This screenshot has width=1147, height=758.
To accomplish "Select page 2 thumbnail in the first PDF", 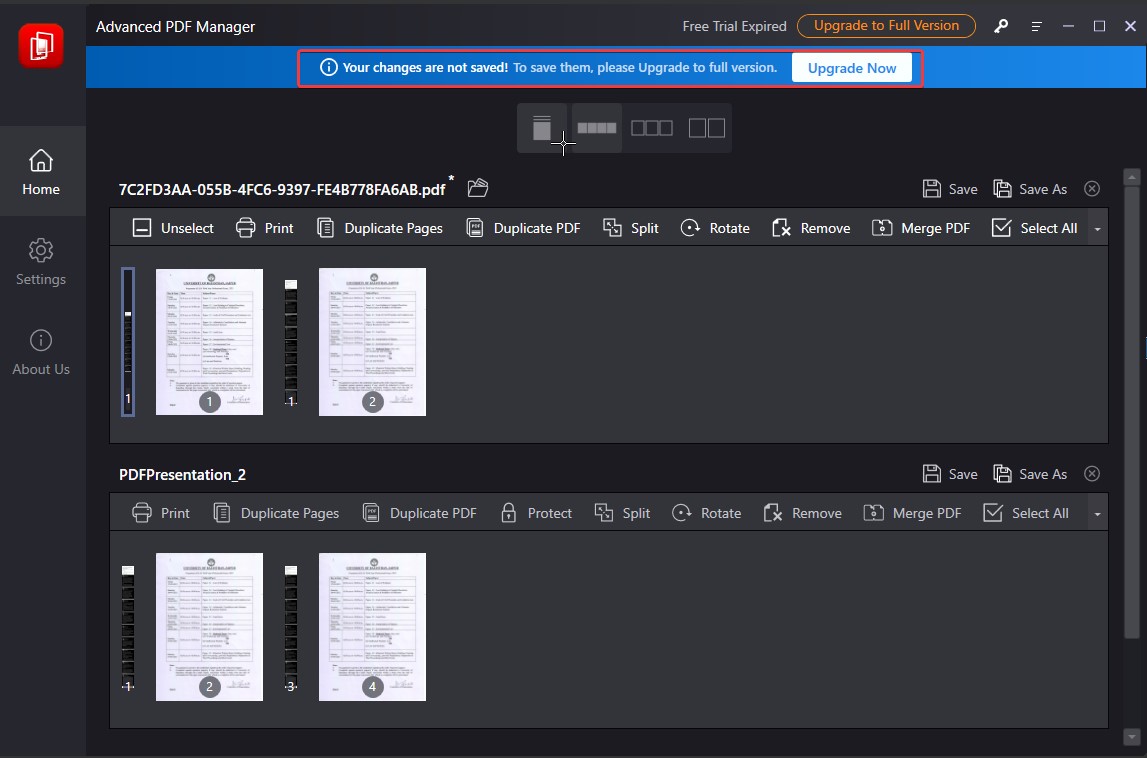I will 372,341.
